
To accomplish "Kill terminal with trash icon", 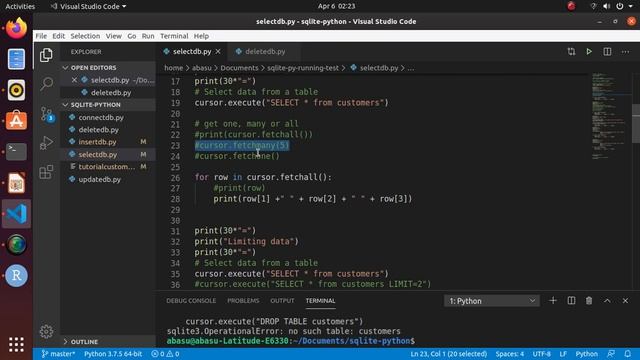I will coord(589,301).
